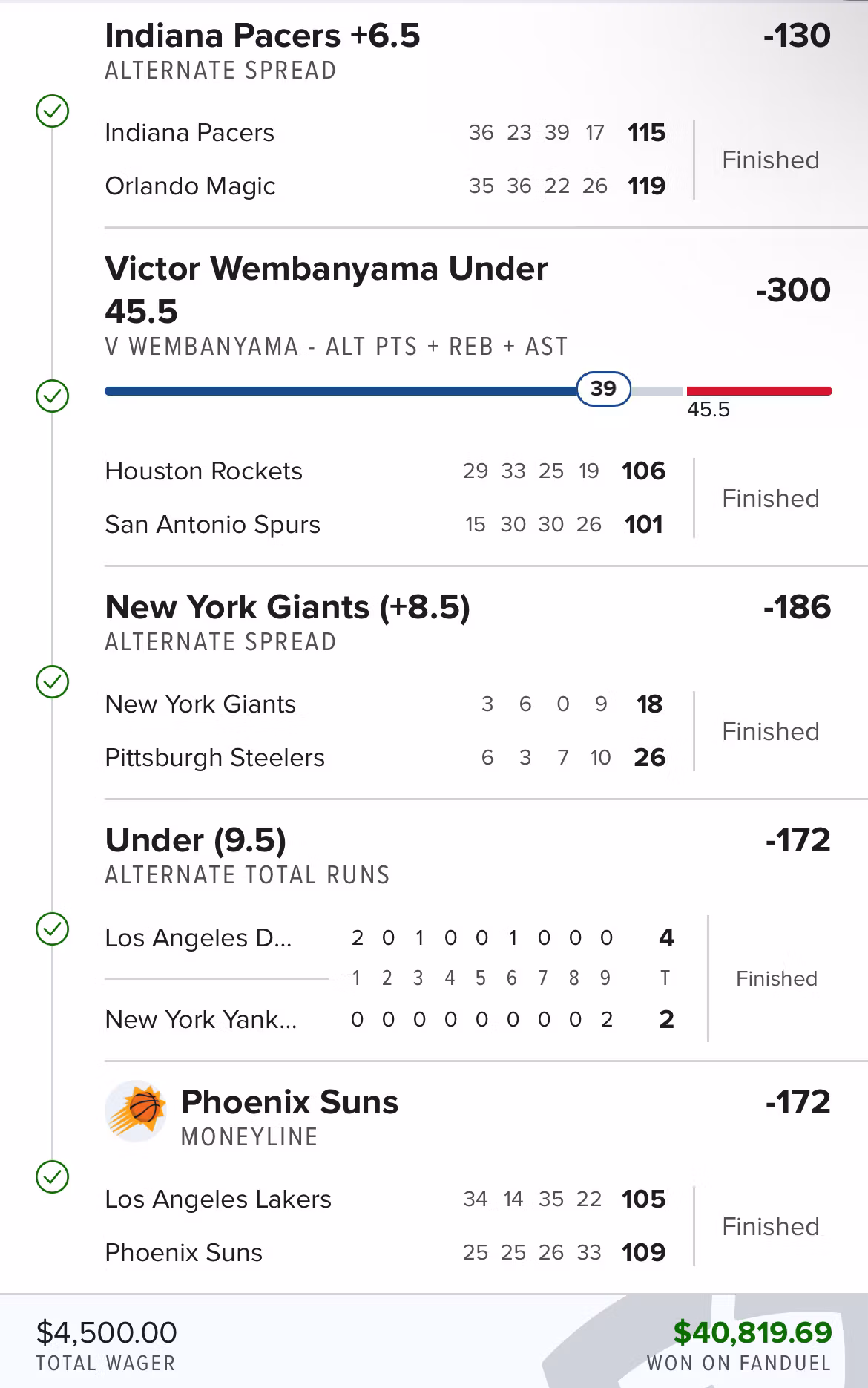Click the -130 odds for Pacers spread
Viewport: 868px width, 1388px height.
(797, 36)
